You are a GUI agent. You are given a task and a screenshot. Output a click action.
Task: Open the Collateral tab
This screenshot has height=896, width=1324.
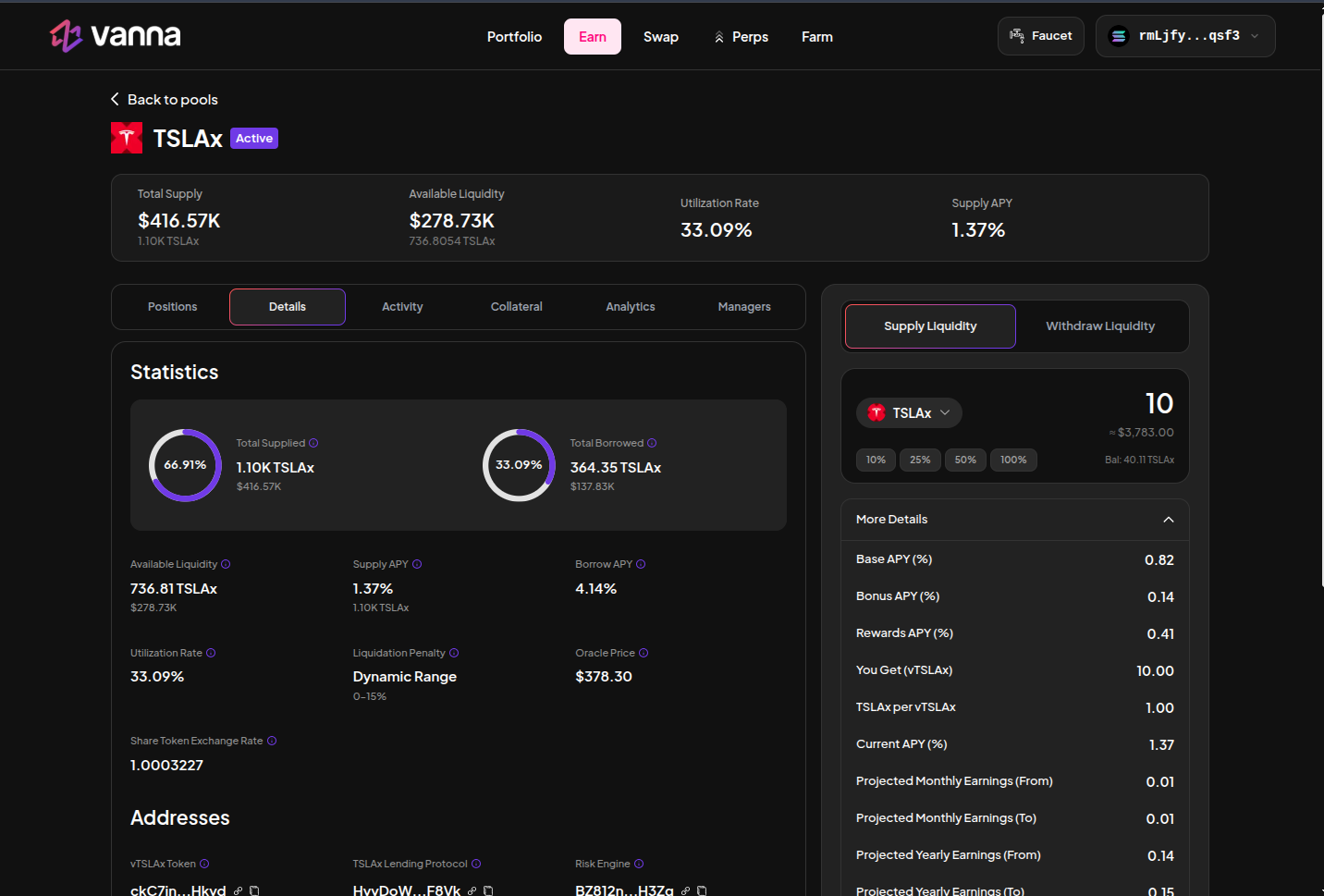coord(517,307)
